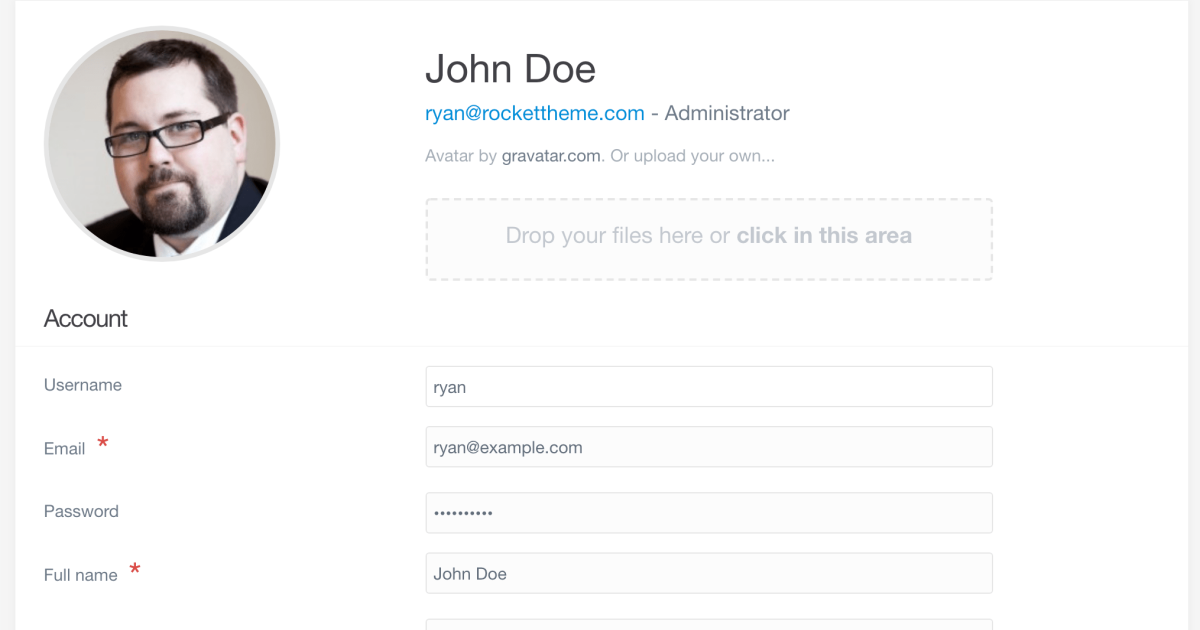This screenshot has width=1200, height=630.
Task: Click John Doe's profile avatar photo
Action: pyautogui.click(x=162, y=144)
